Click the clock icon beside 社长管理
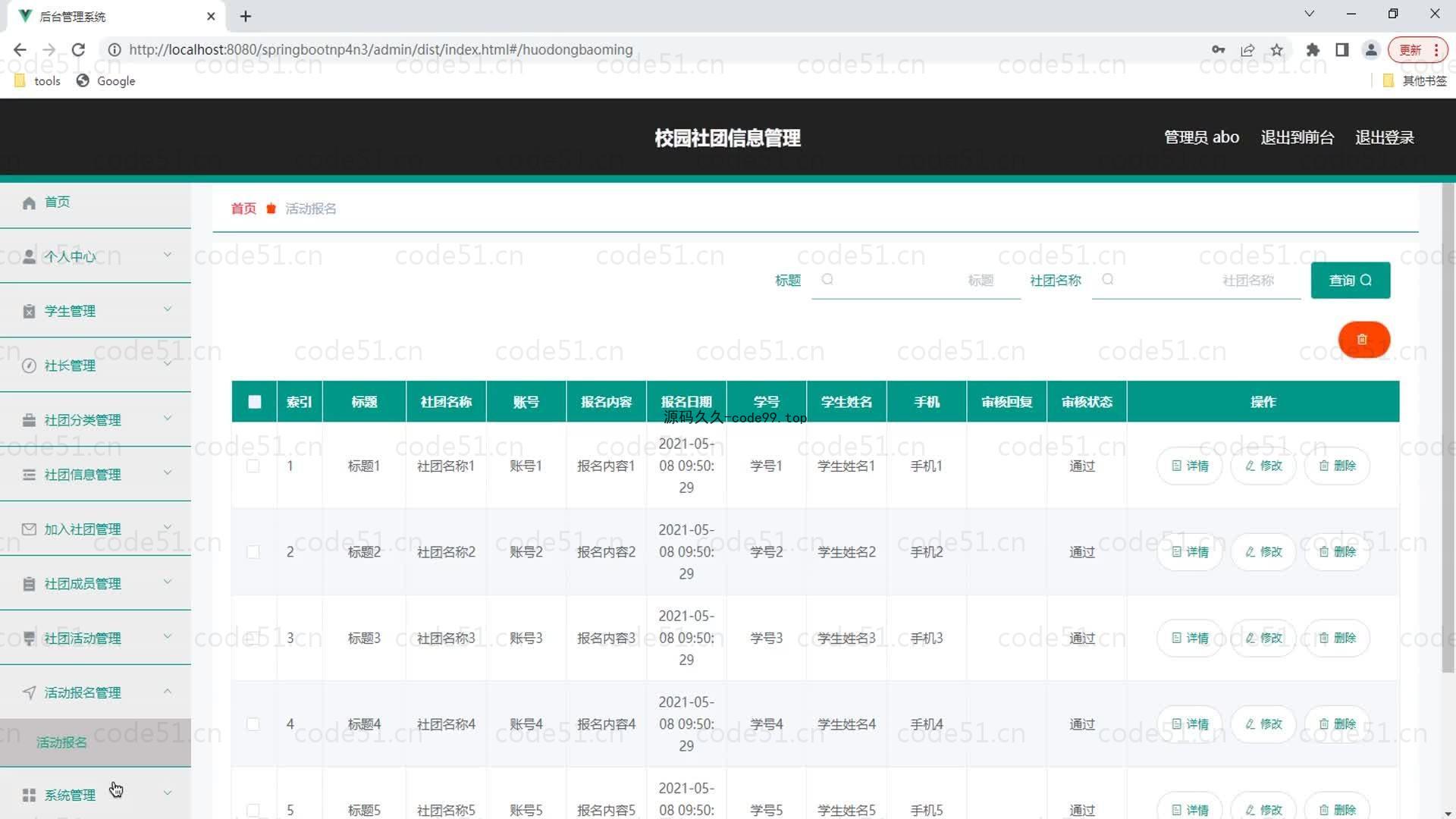 pos(29,366)
